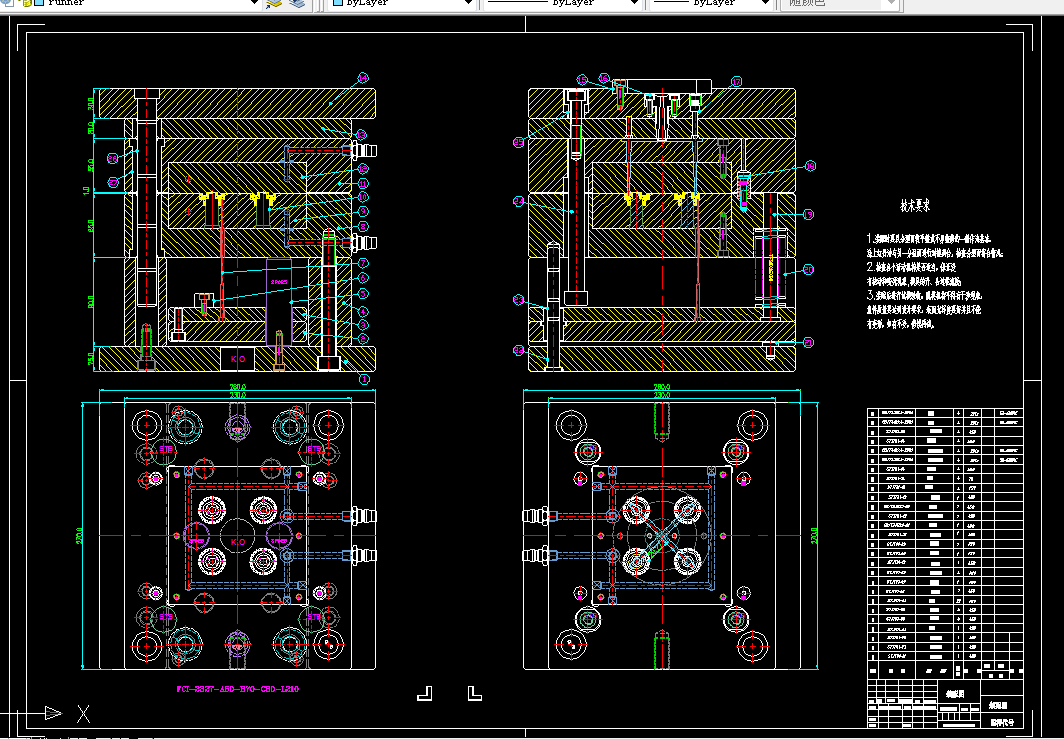Select the water nozzle fitting on bottom-left plan view

[362, 516]
